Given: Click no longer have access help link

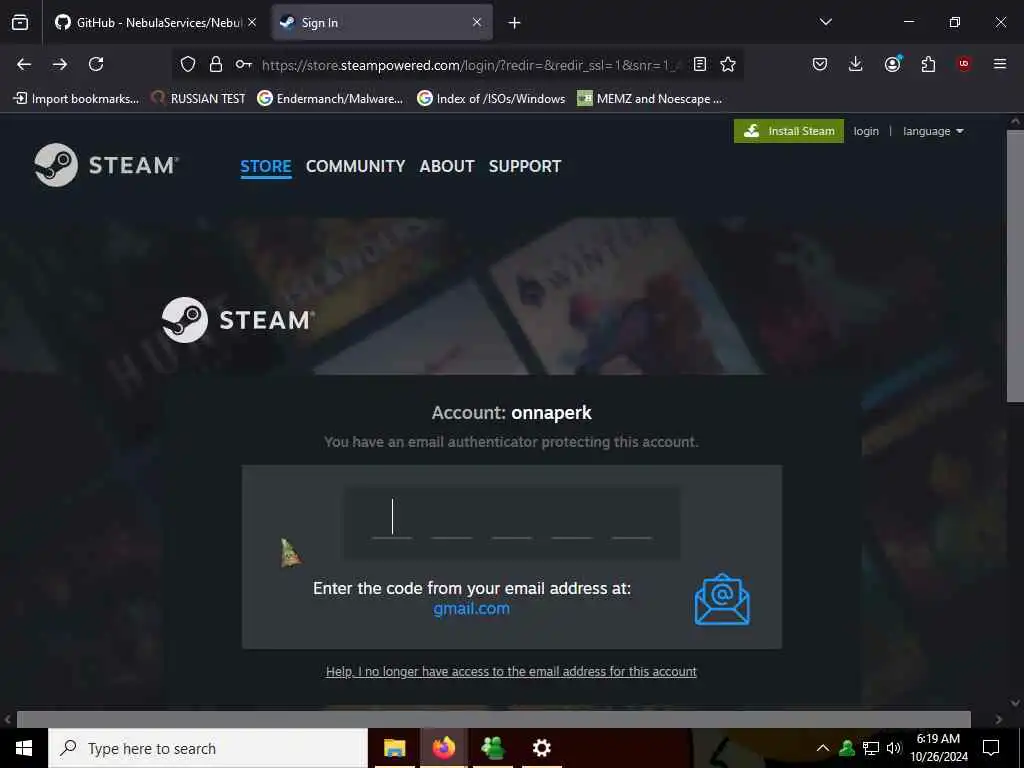Looking at the screenshot, I should tap(511, 671).
